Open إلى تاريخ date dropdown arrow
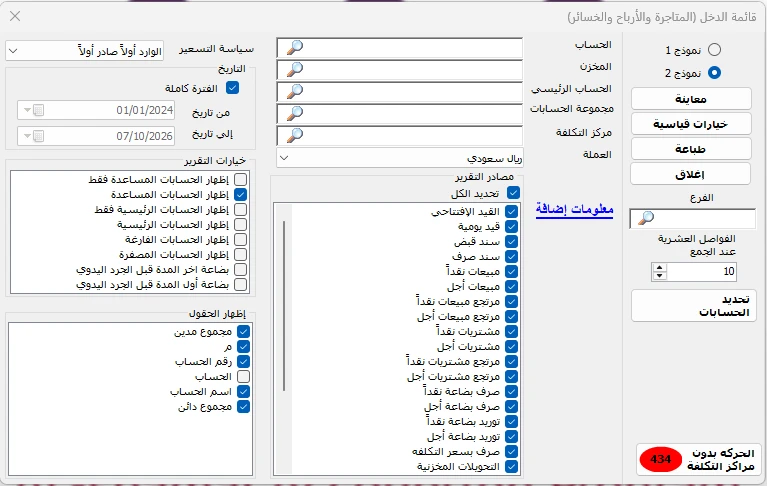 pos(27,136)
